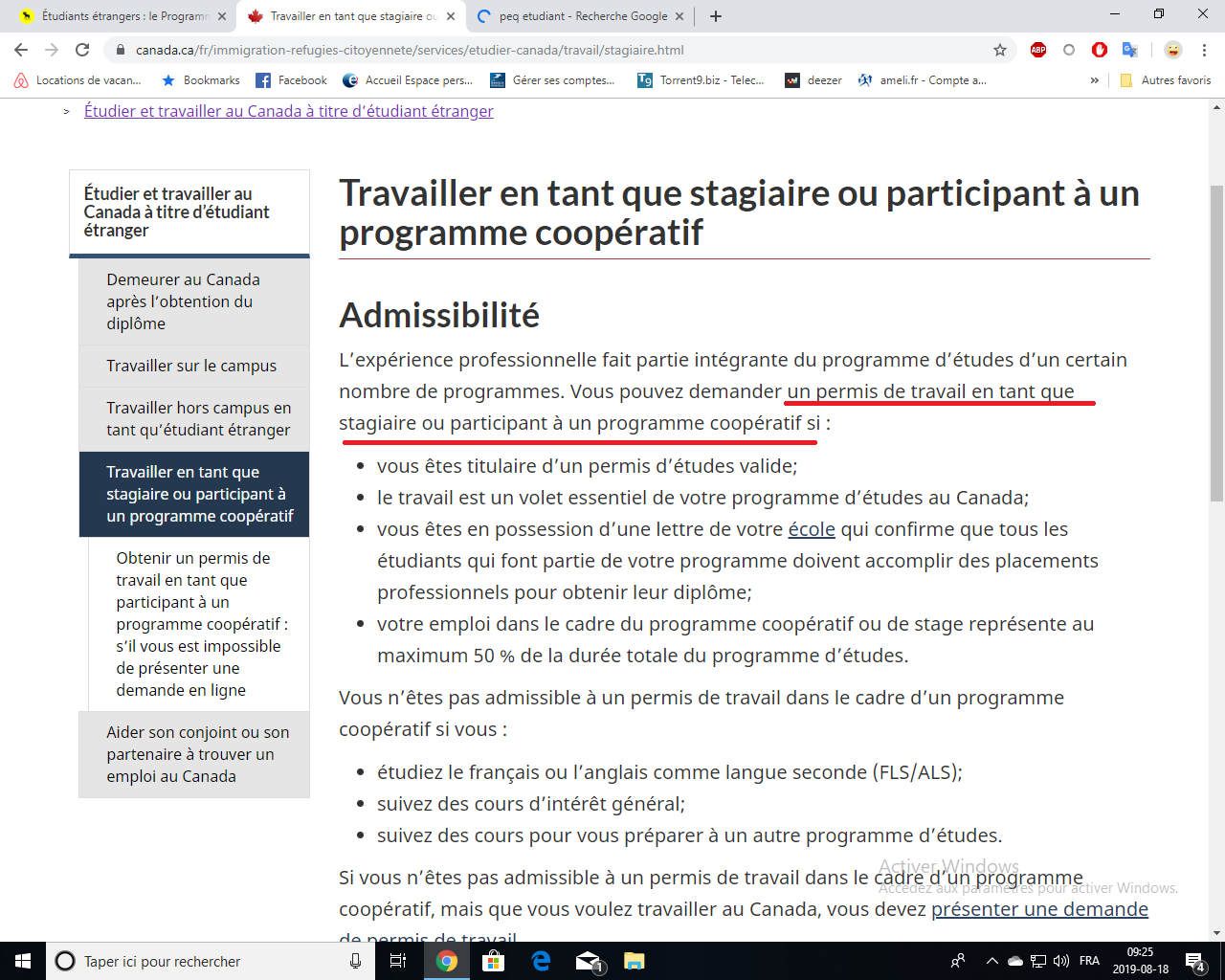Open the 'Locations de vacan...' bookmark
Screen dimensions: 1225x980
78,80
